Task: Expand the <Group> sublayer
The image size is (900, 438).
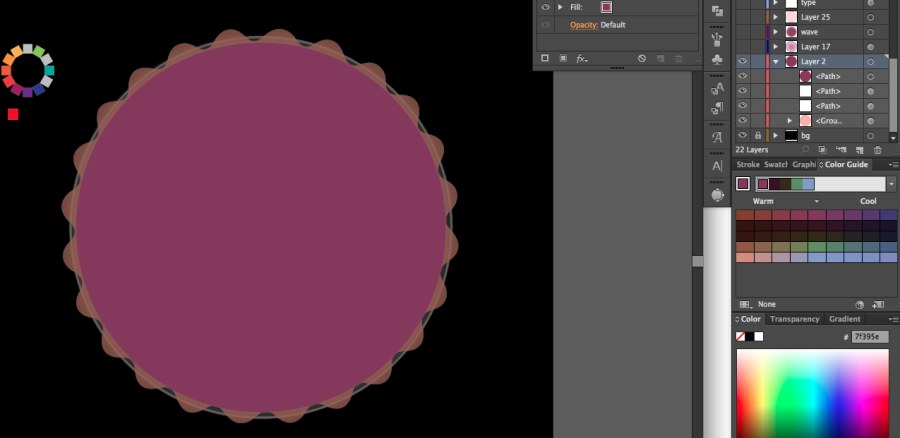Action: point(790,121)
